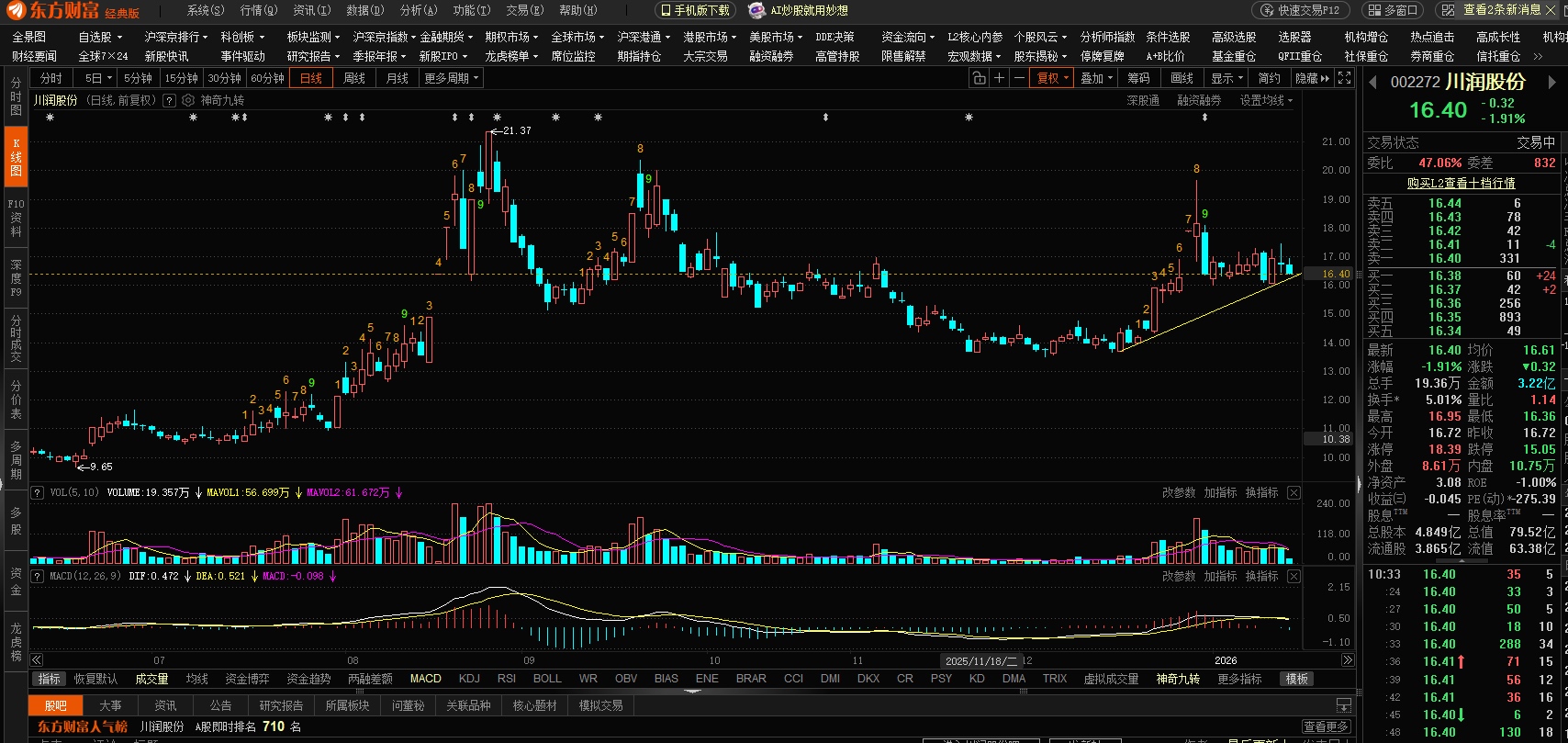Toggle 模板 template button
1568x743 pixels.
pos(1296,679)
